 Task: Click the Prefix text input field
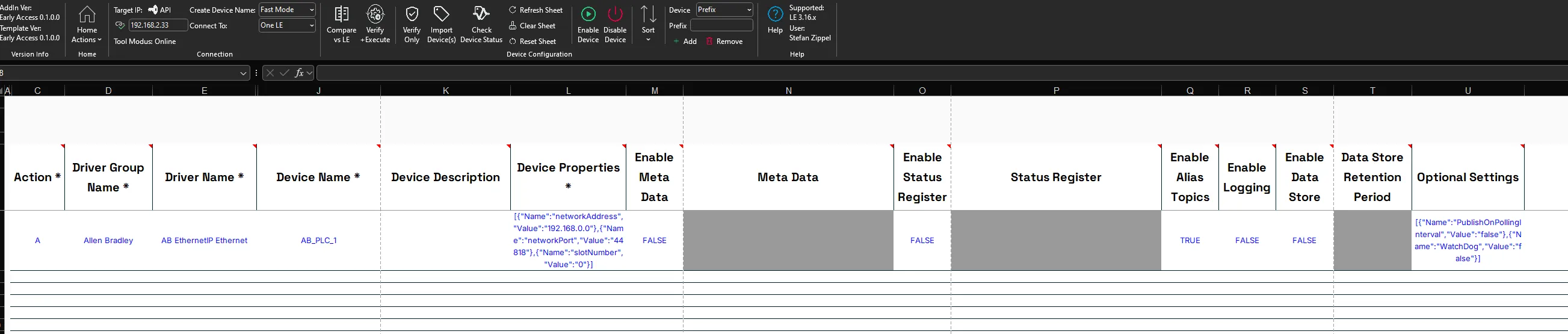click(x=721, y=25)
